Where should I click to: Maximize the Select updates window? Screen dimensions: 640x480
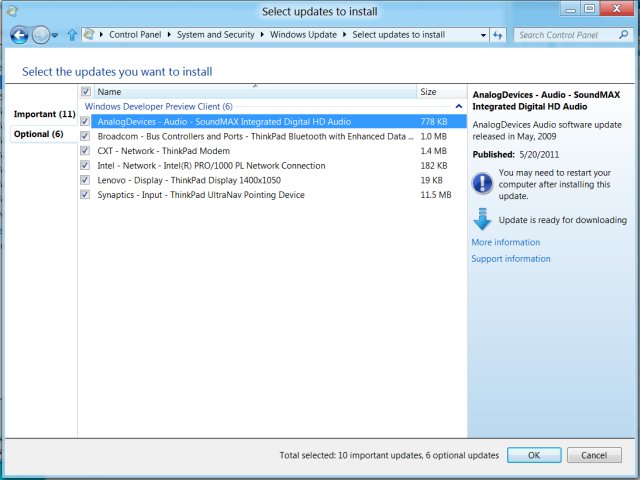point(590,9)
